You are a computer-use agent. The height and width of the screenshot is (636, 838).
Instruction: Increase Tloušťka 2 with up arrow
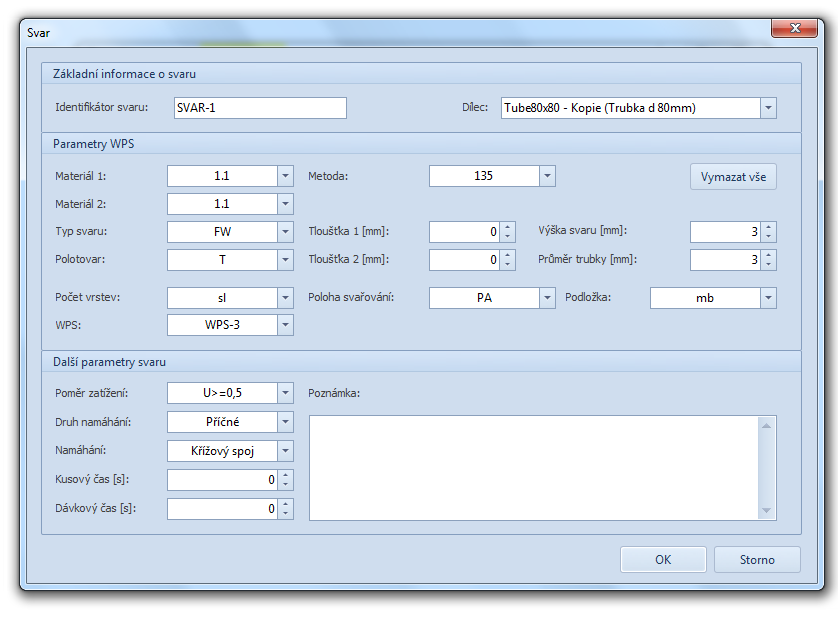tap(508, 255)
